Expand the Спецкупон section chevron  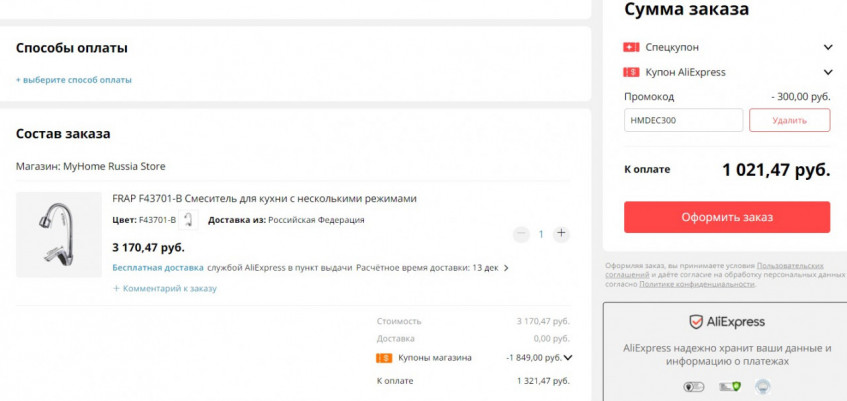click(828, 48)
